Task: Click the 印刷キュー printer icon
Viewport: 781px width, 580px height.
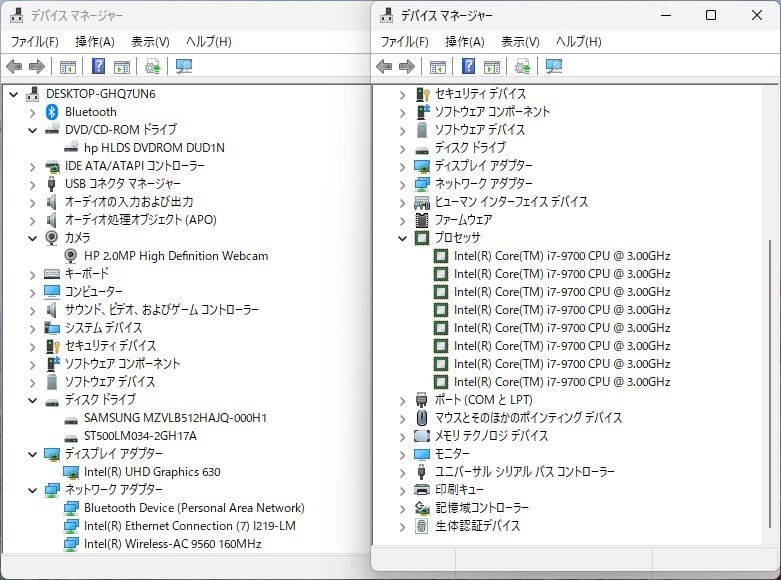Action: click(422, 490)
